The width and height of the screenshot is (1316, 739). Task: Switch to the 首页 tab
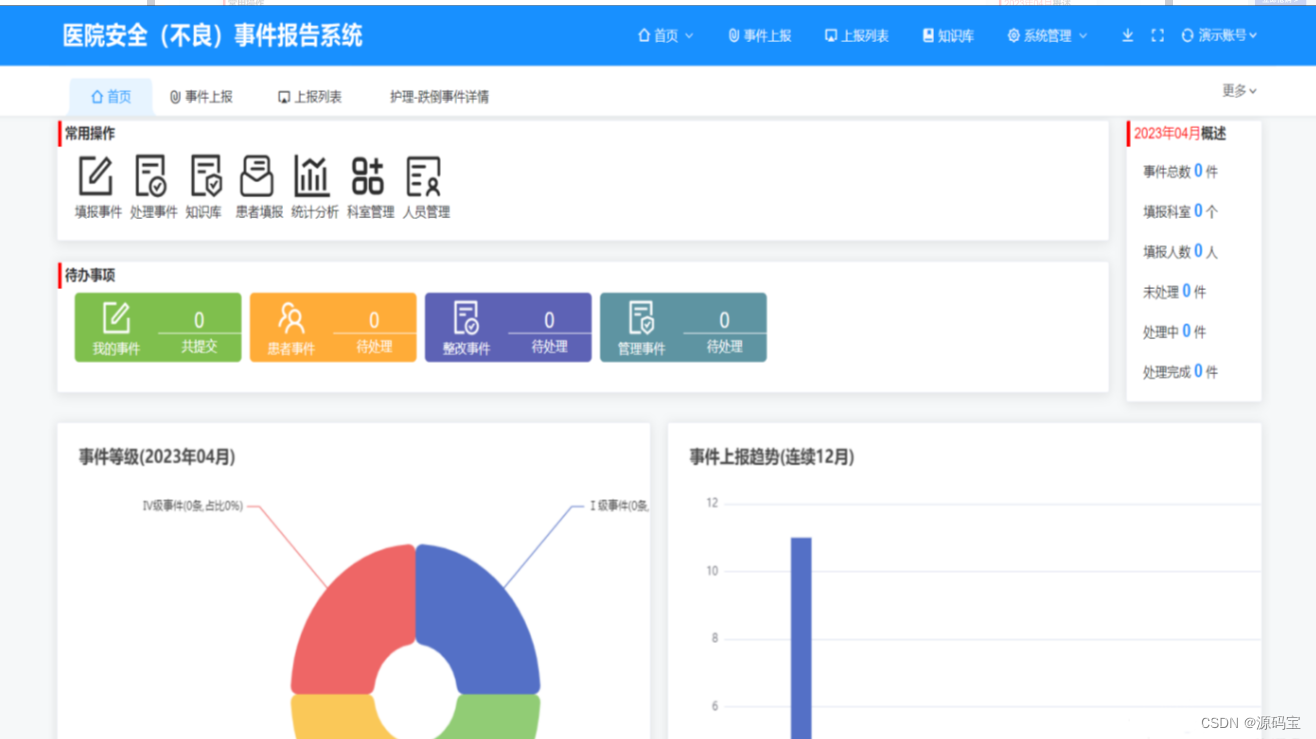click(111, 97)
